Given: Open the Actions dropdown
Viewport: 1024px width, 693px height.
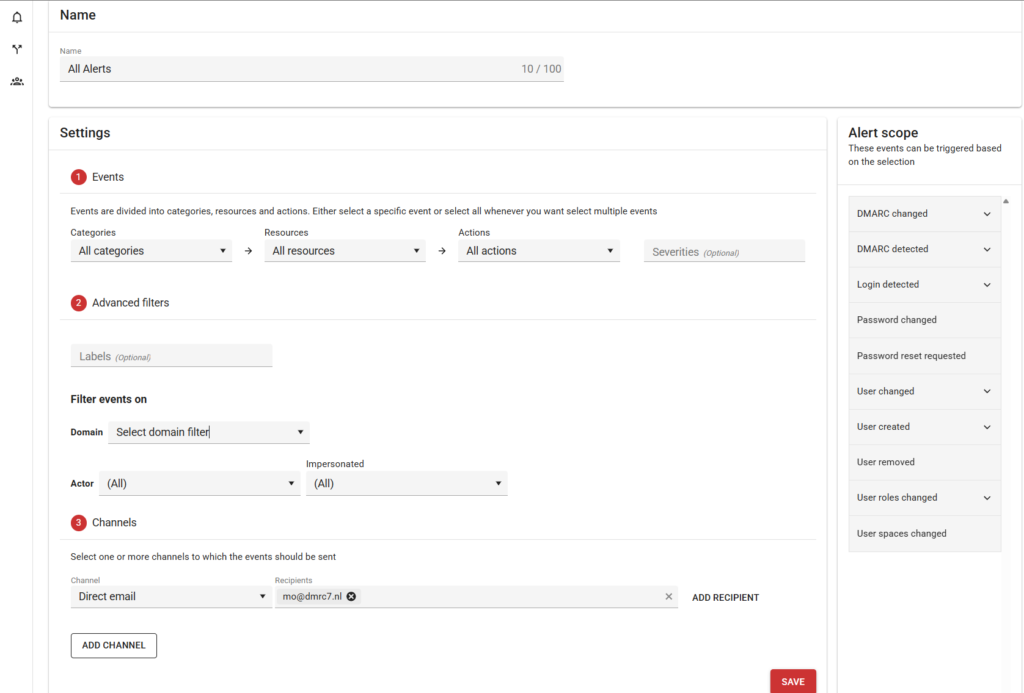Looking at the screenshot, I should (538, 251).
